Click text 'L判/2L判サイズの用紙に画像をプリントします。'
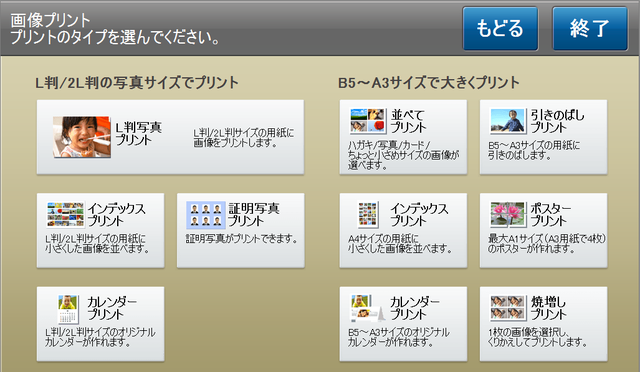This screenshot has height=372, width=640. 243,138
